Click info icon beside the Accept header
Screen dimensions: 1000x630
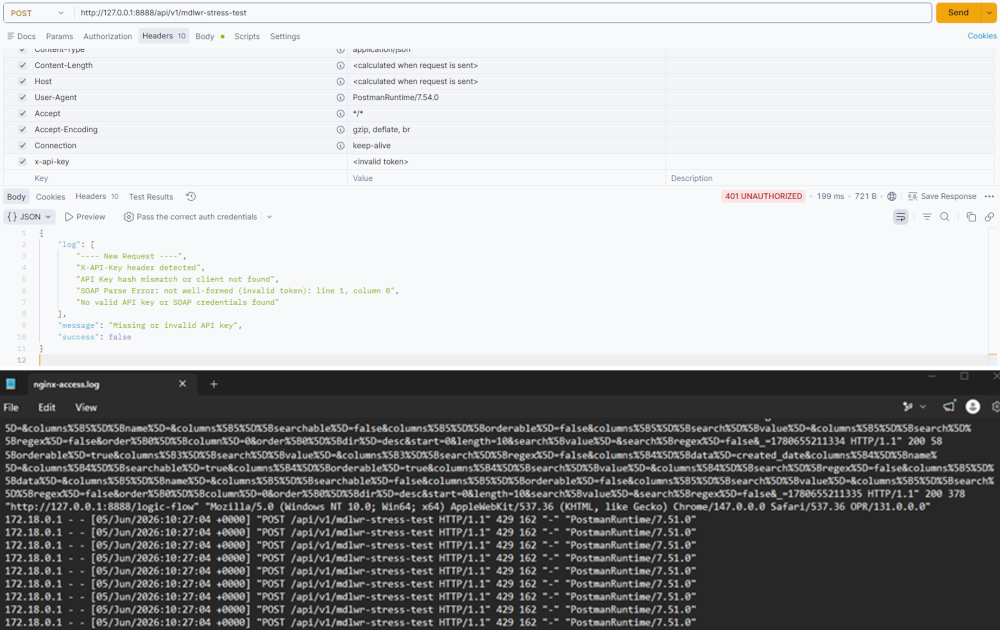[x=341, y=114]
